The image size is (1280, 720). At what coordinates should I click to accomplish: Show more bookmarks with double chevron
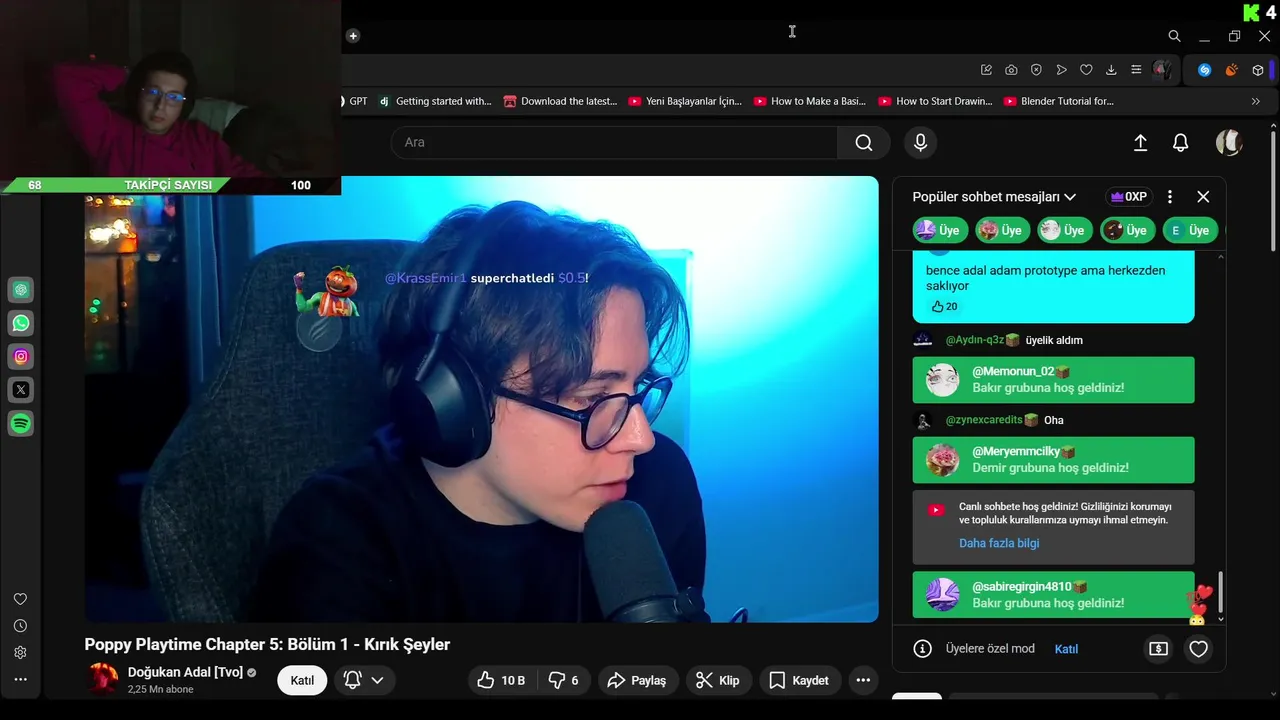pos(1255,101)
